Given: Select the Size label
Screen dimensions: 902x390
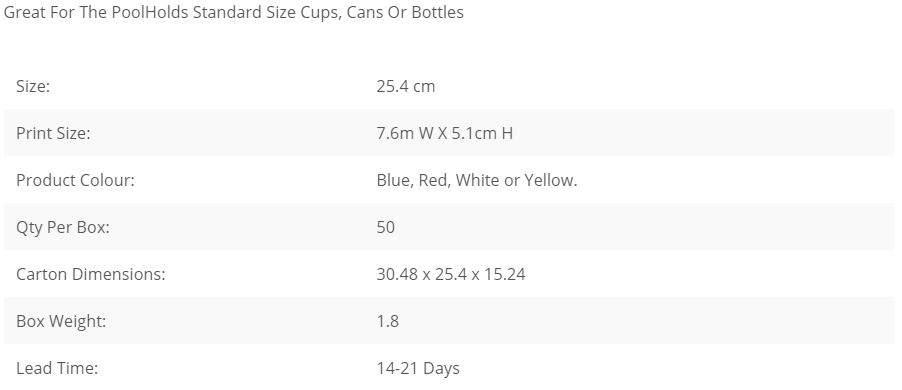Looking at the screenshot, I should pyautogui.click(x=33, y=86).
